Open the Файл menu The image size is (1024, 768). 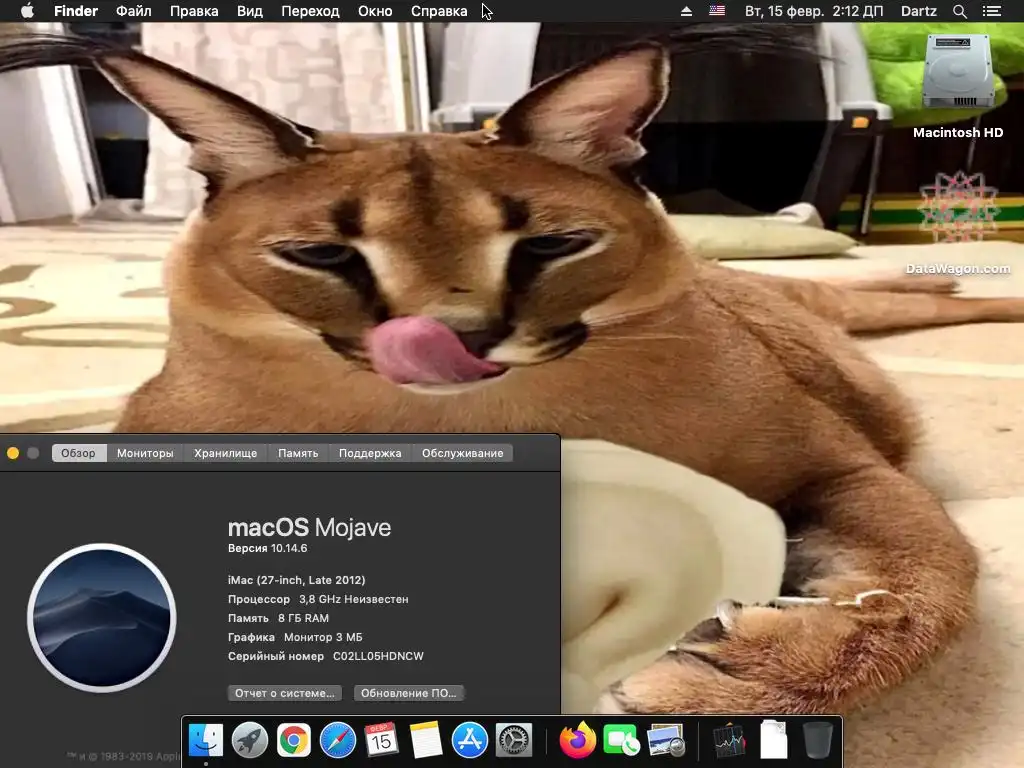pos(134,11)
